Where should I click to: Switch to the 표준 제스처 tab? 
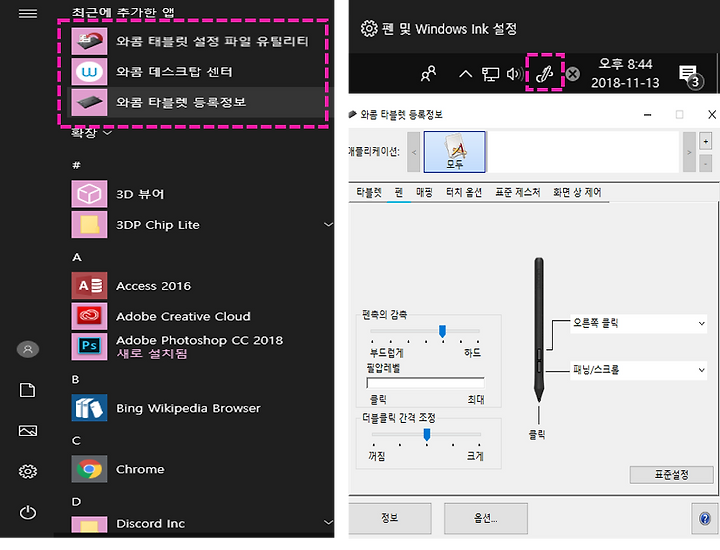pos(518,192)
